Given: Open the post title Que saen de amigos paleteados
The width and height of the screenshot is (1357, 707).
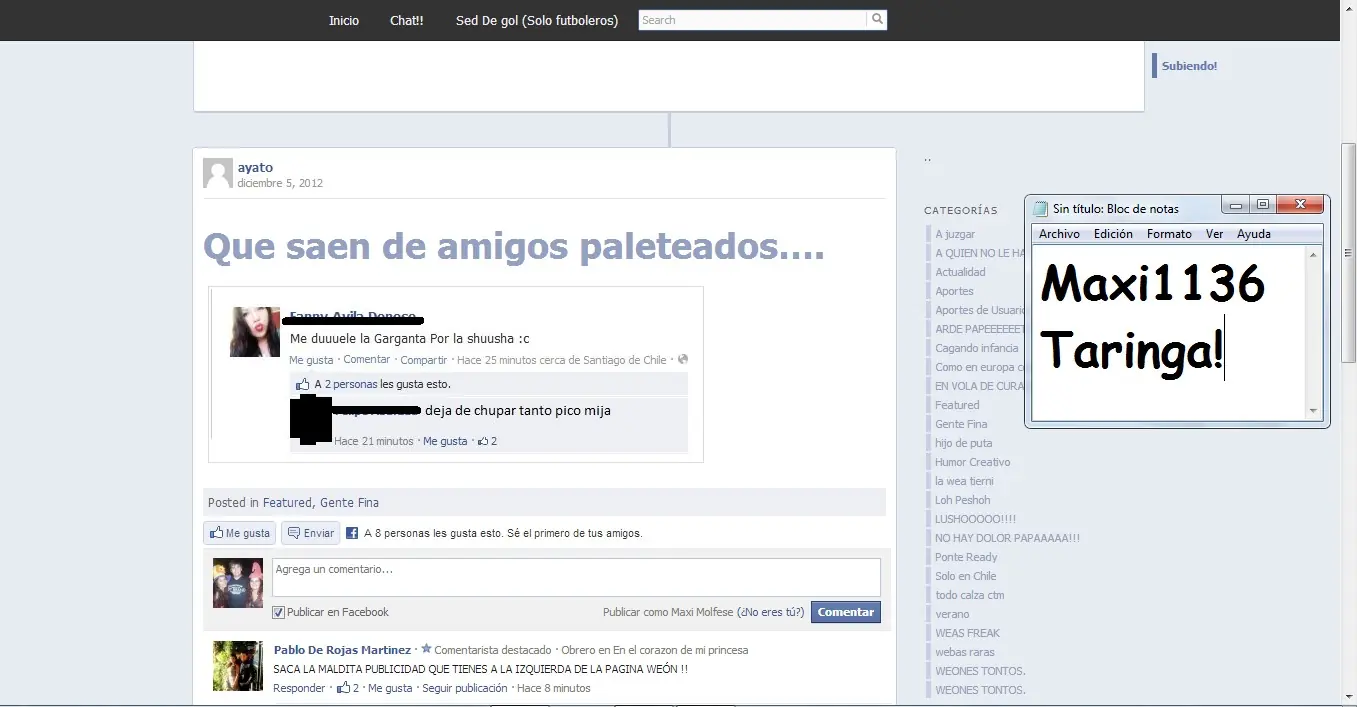Looking at the screenshot, I should pyautogui.click(x=514, y=246).
